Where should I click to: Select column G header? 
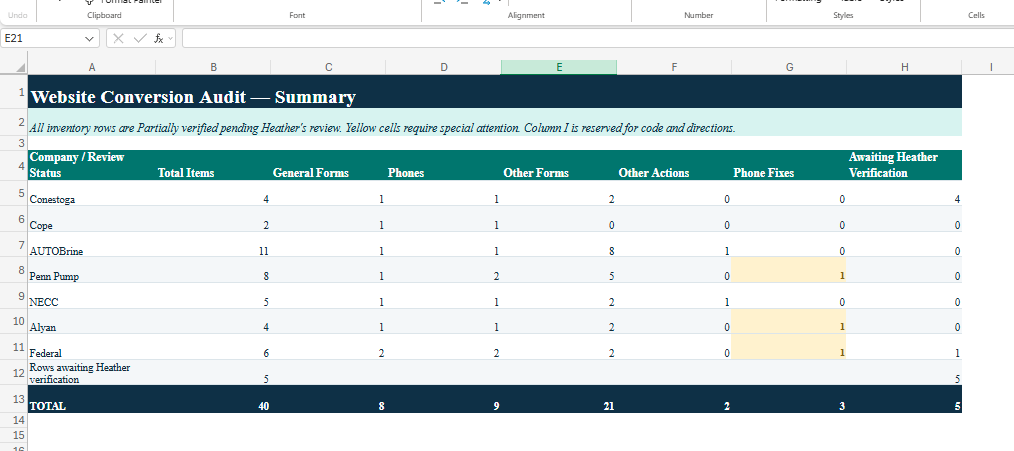pyautogui.click(x=789, y=67)
